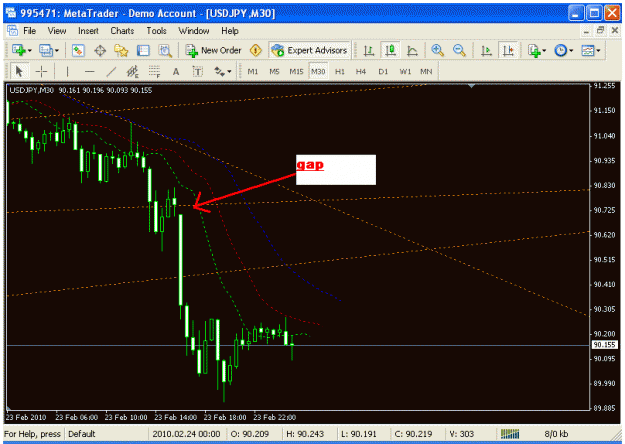The width and height of the screenshot is (625, 444).
Task: Choose the Text 'A' tool
Action: point(176,72)
